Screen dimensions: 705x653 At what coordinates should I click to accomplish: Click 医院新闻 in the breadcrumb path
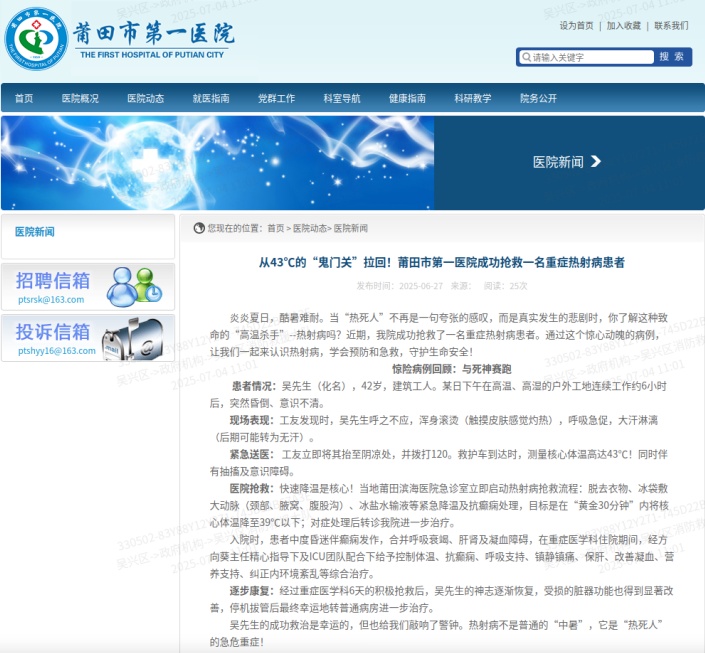pyautogui.click(x=351, y=228)
